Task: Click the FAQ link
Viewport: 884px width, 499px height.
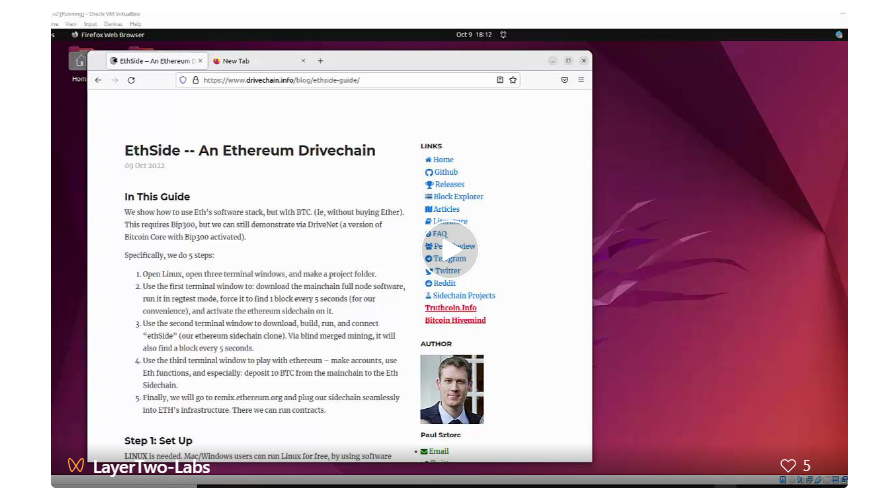Action: tap(440, 234)
